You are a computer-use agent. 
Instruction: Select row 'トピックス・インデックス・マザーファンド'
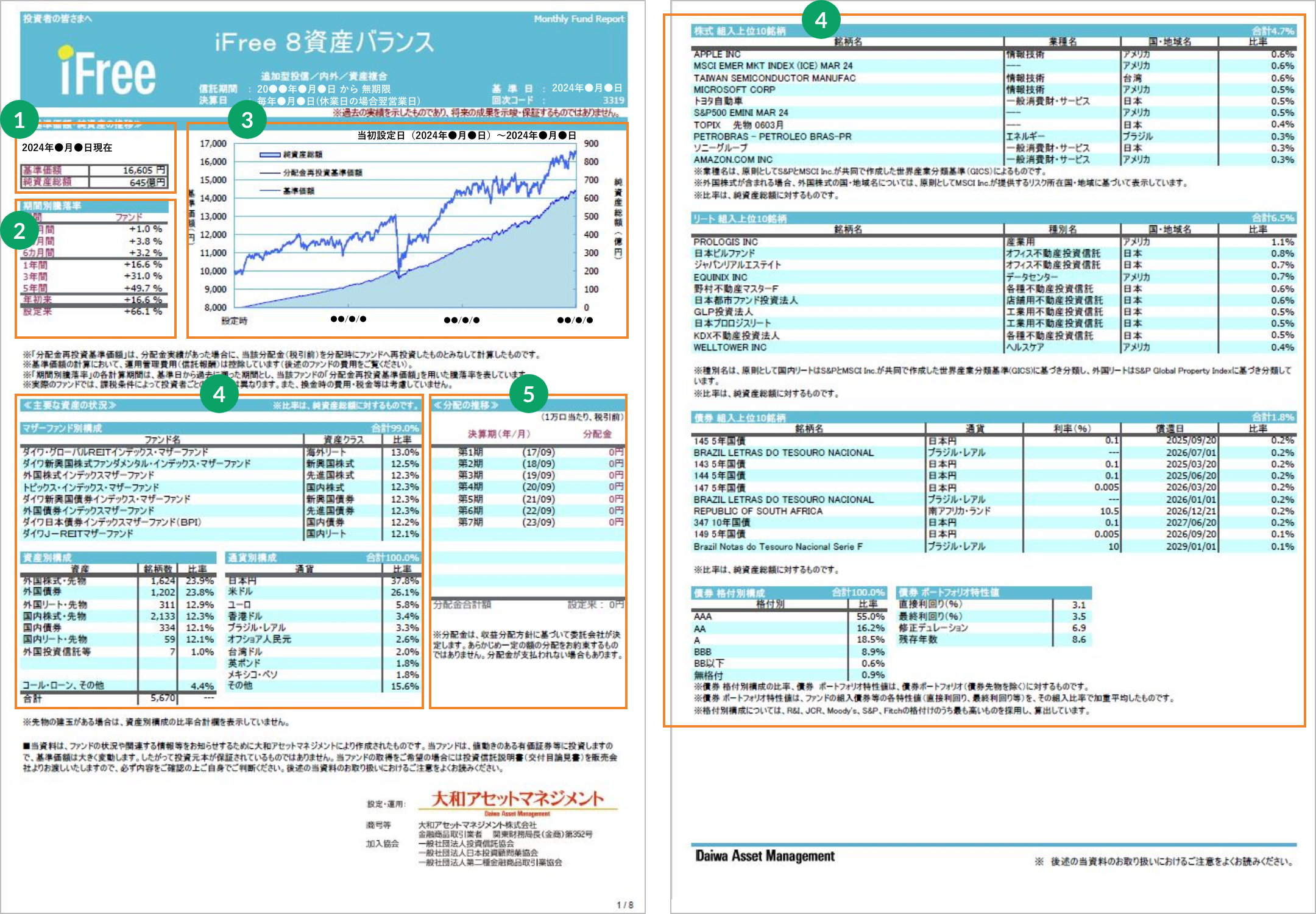click(220, 487)
